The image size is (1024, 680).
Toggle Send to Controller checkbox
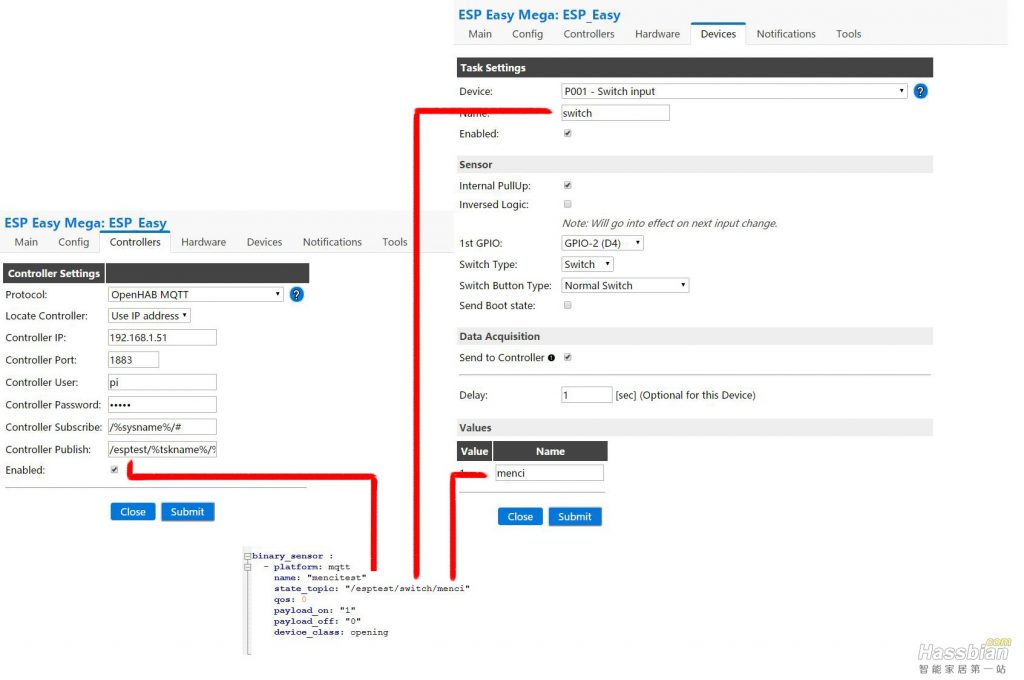(568, 357)
